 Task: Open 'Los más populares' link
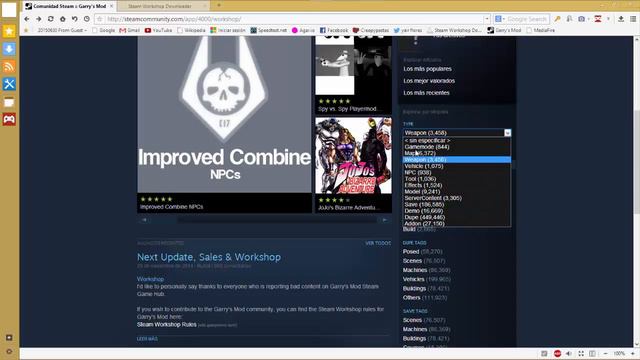coord(427,69)
